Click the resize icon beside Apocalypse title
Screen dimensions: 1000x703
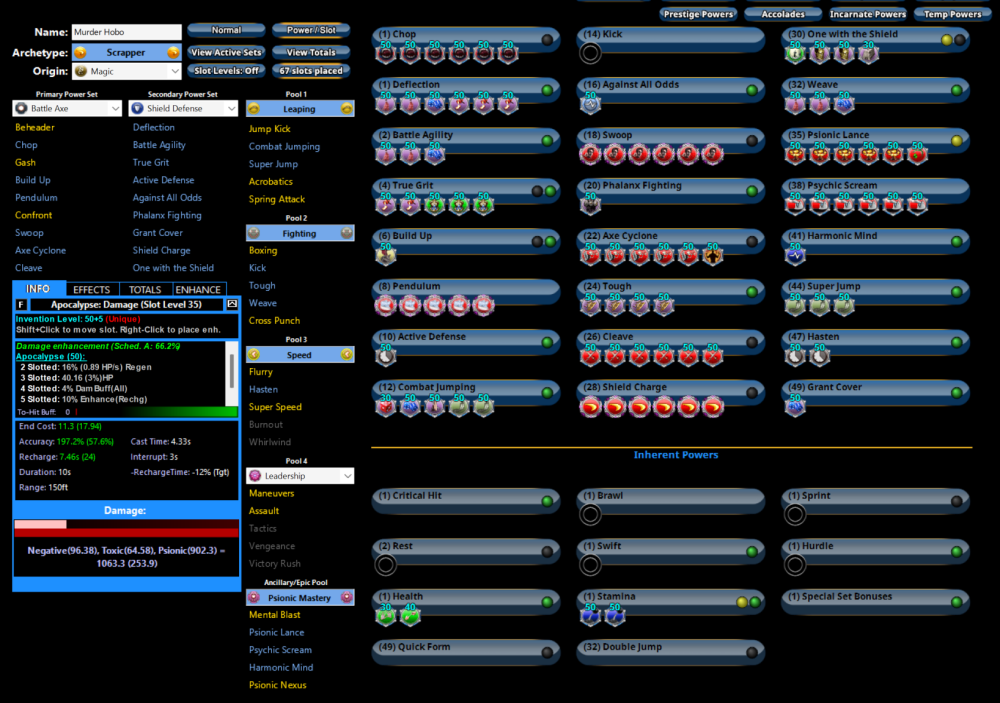[x=232, y=304]
